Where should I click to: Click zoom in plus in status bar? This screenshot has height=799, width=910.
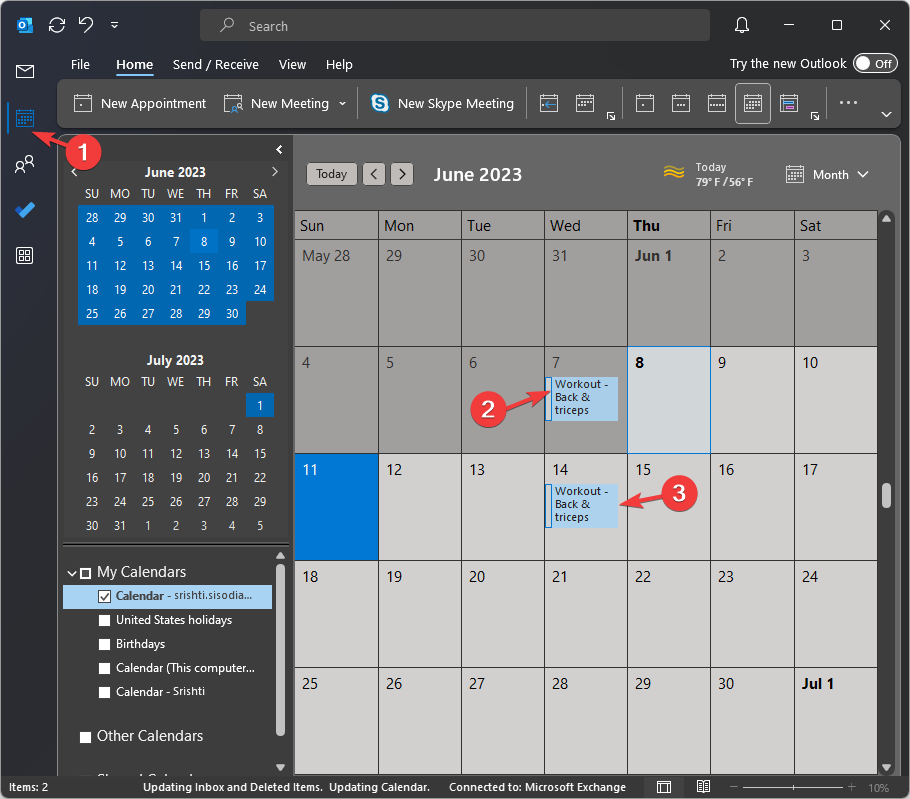click(x=851, y=787)
